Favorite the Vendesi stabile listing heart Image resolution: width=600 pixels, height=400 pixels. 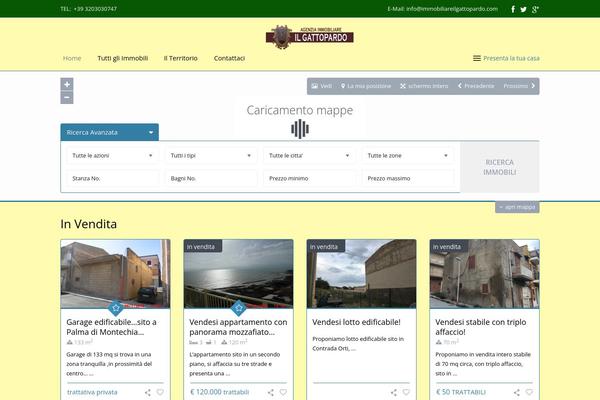click(x=529, y=392)
